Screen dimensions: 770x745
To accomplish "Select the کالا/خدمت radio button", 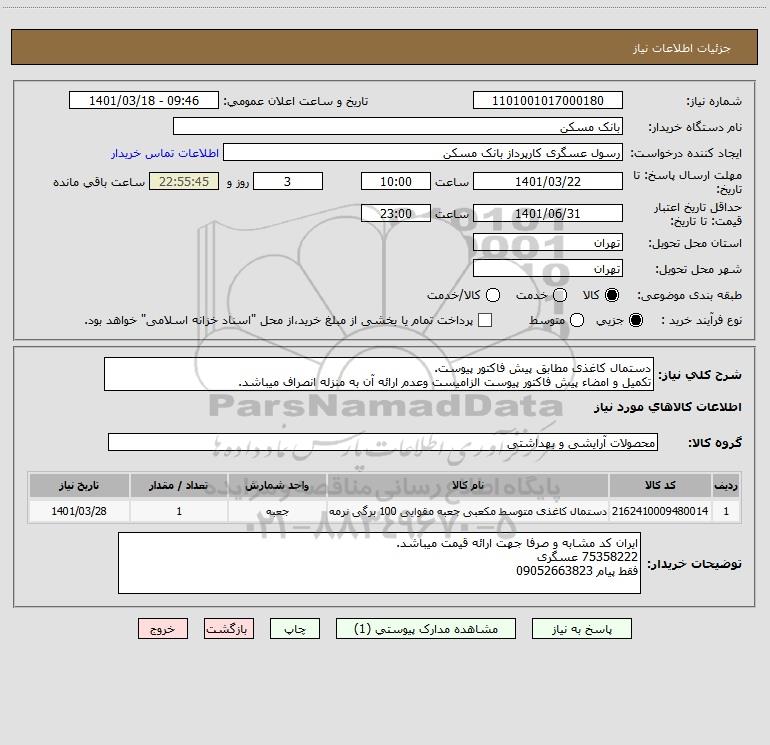I will (x=493, y=295).
